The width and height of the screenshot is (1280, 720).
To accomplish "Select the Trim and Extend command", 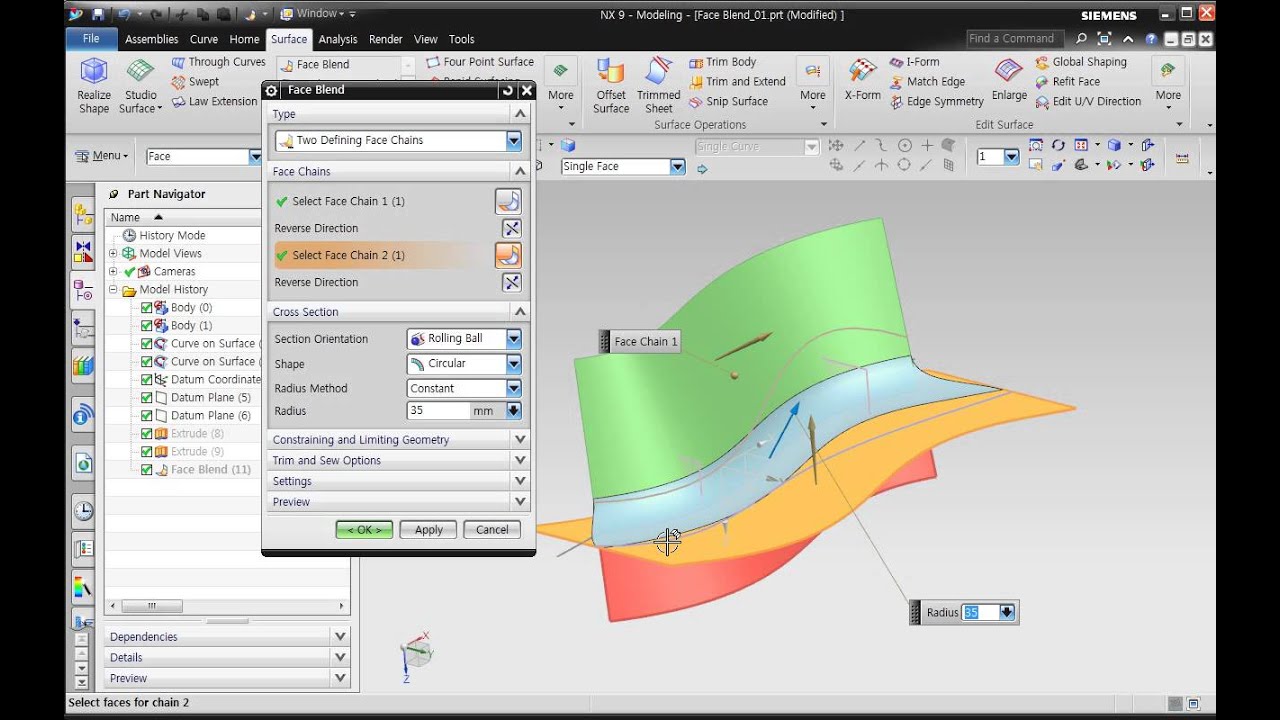I will tap(737, 82).
